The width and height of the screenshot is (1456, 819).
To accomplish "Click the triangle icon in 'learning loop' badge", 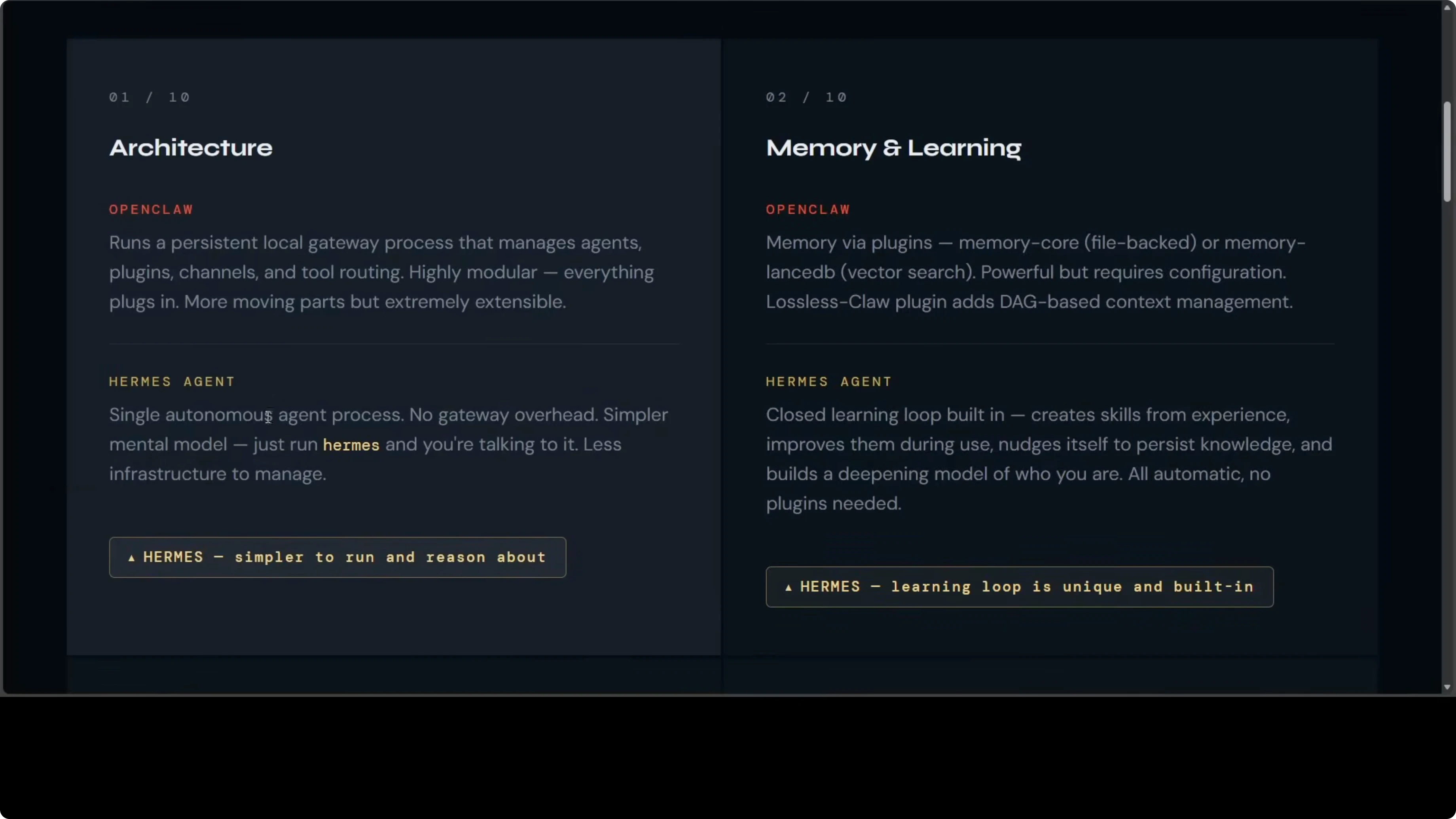I will click(789, 588).
